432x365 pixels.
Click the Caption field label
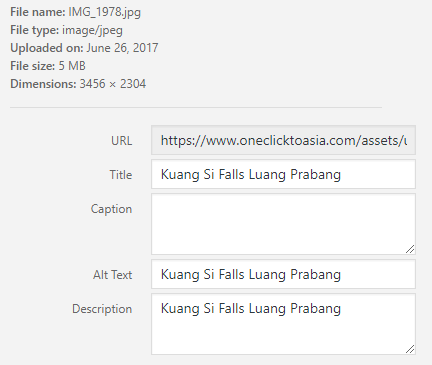click(111, 209)
